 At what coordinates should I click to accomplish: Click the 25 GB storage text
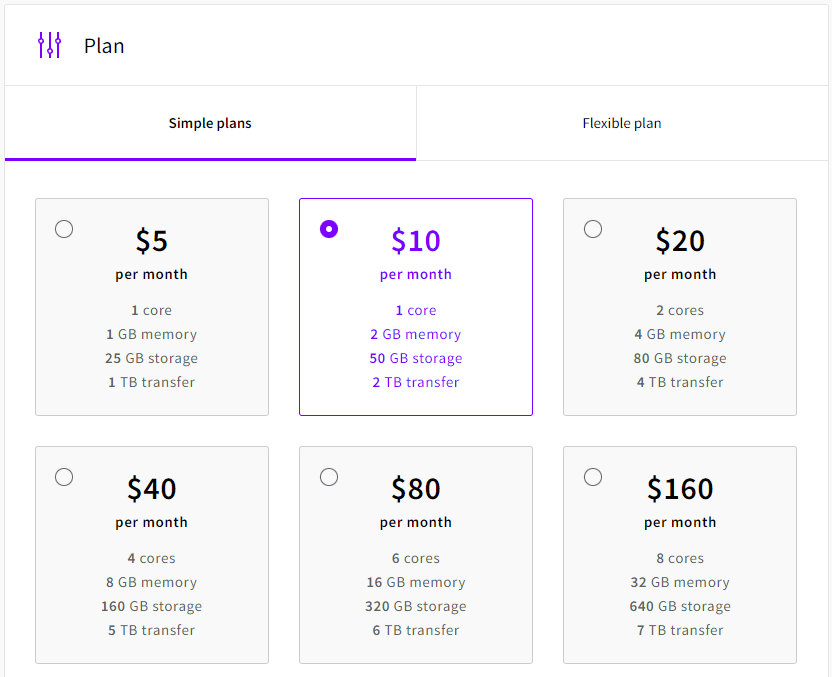(151, 358)
